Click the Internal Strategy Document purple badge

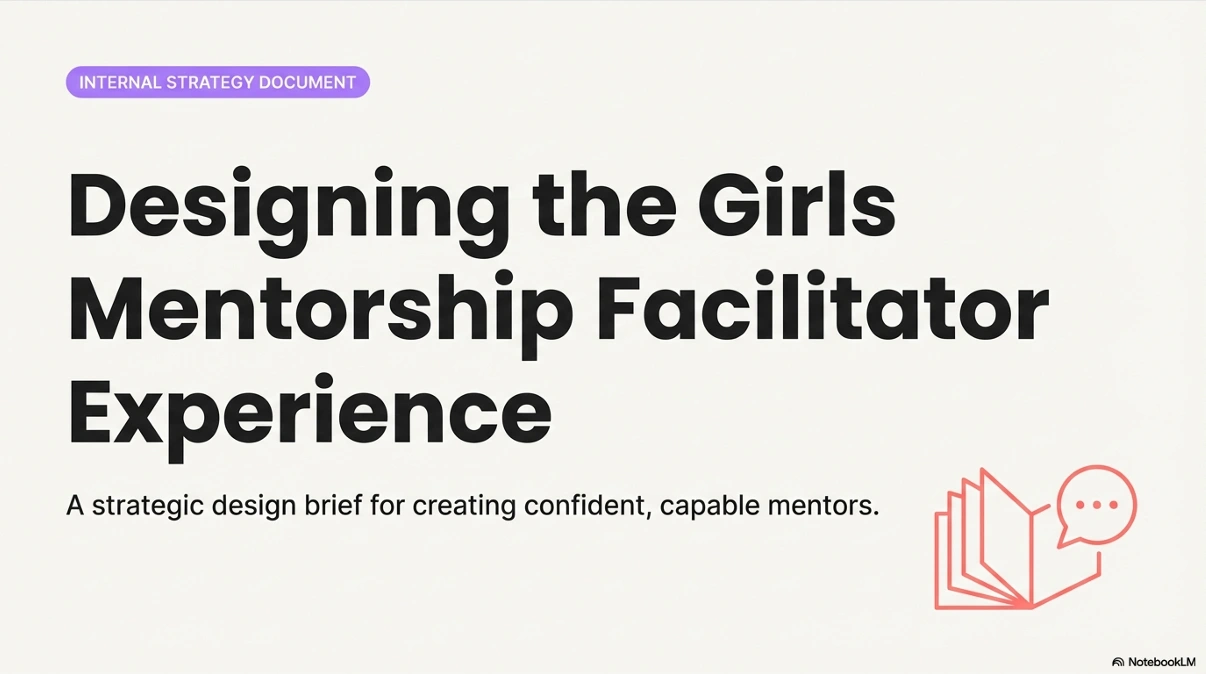[x=218, y=82]
